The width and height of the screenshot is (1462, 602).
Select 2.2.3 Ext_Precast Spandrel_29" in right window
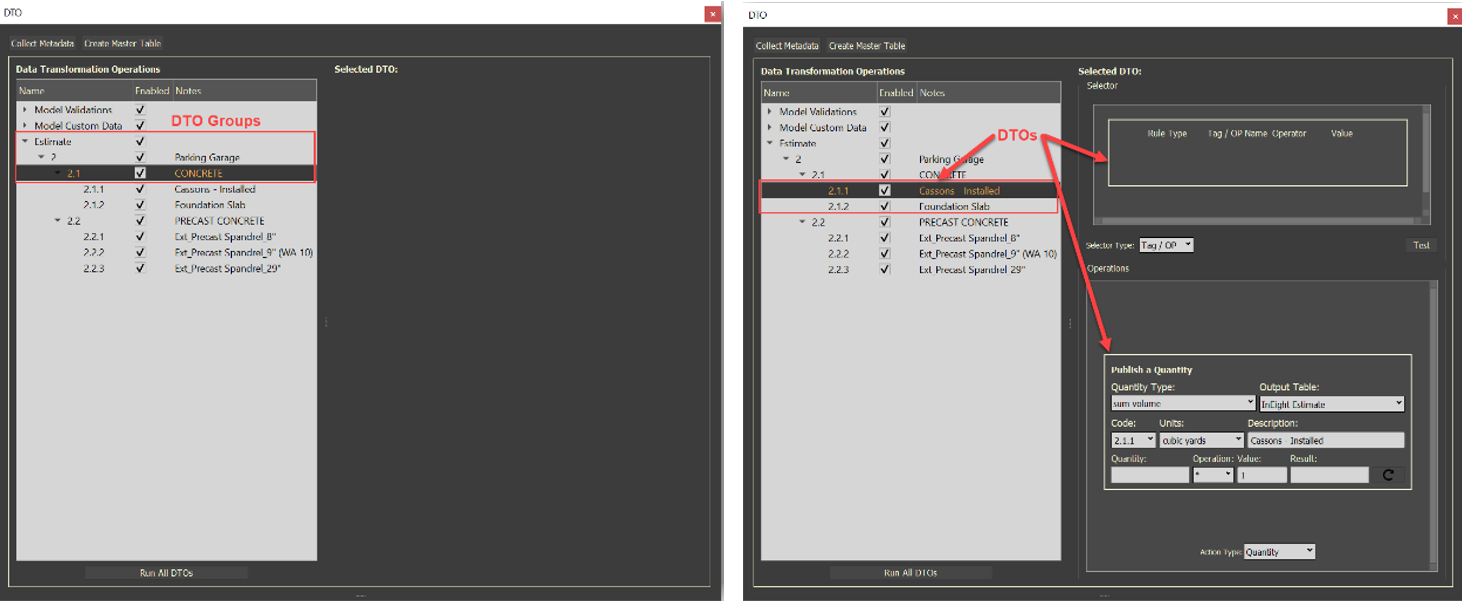point(911,270)
